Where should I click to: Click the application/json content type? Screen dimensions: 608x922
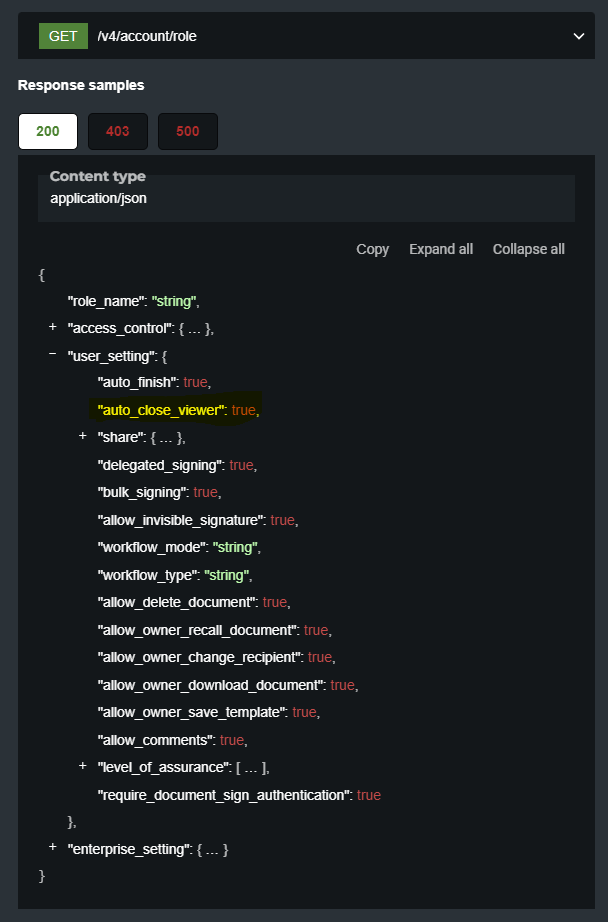tap(98, 198)
